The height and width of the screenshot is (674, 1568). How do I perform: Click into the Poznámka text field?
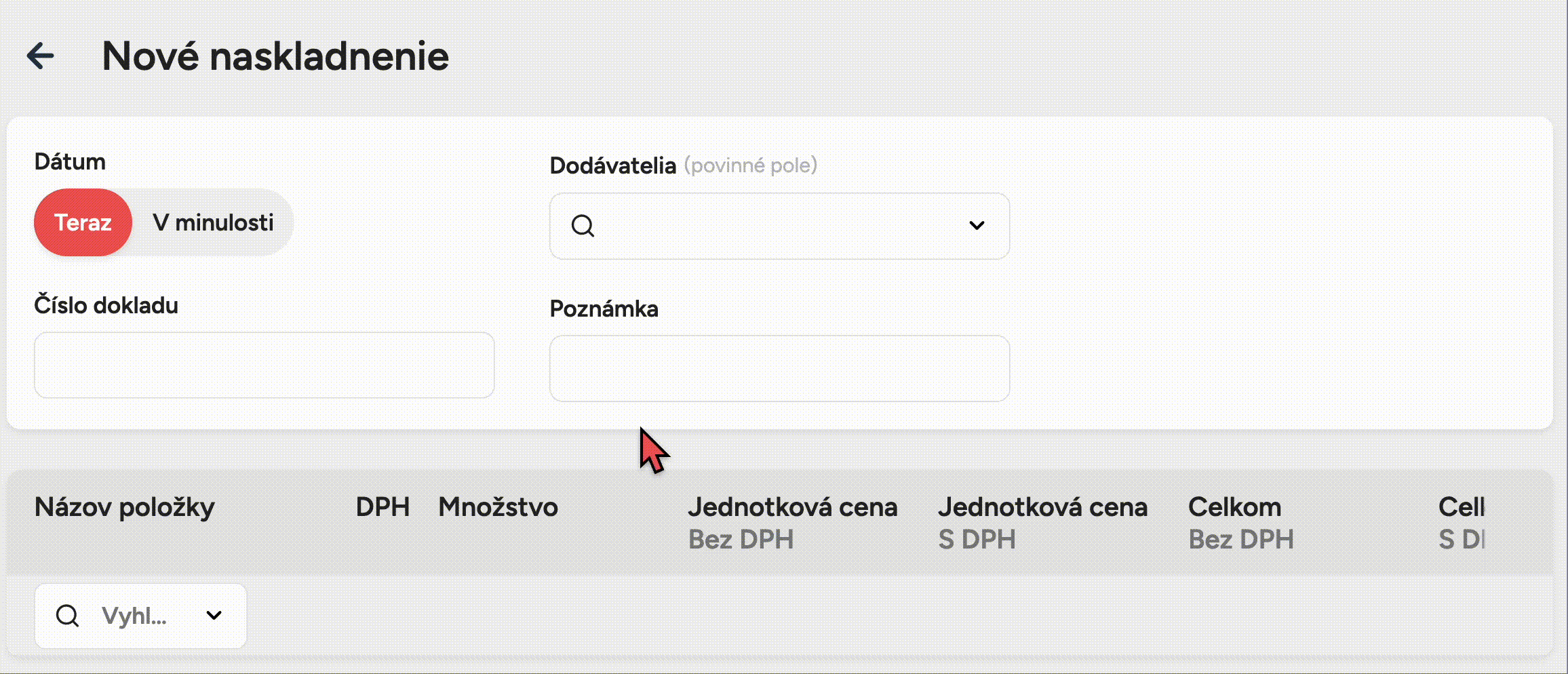pyautogui.click(x=779, y=368)
